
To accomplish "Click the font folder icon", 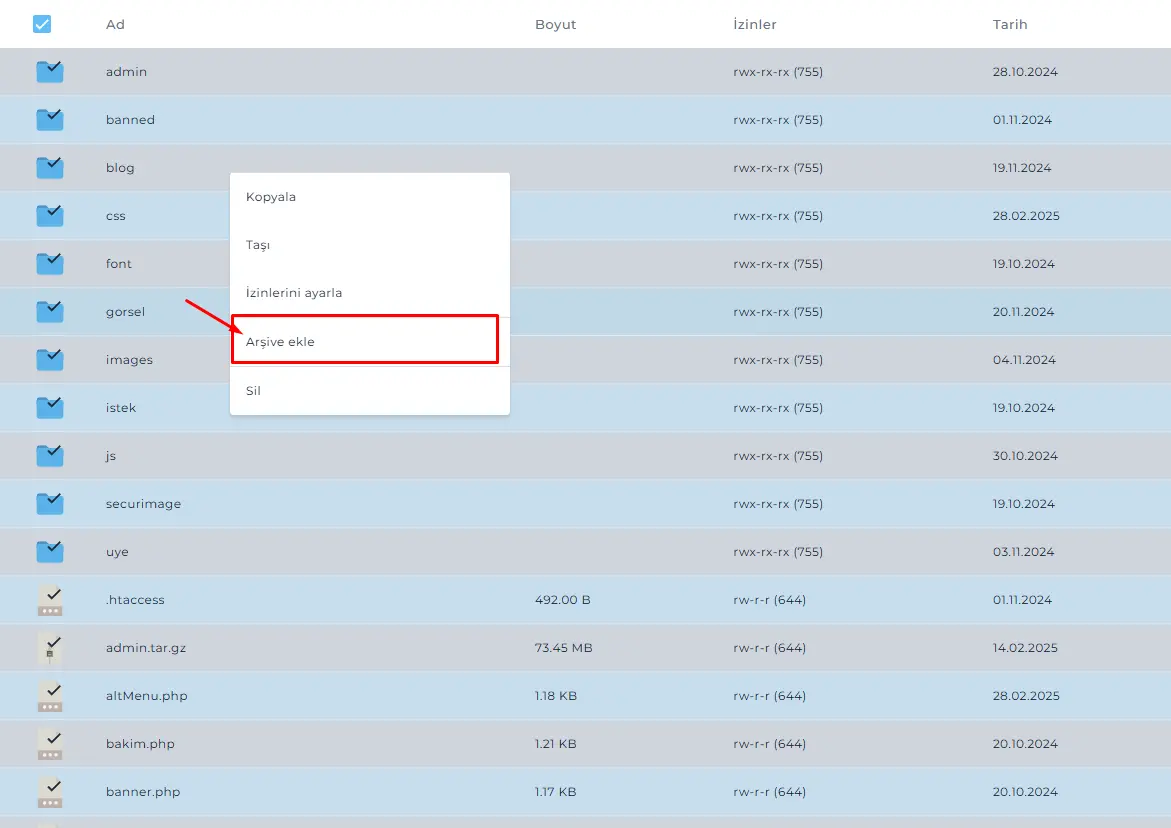I will (x=50, y=264).
